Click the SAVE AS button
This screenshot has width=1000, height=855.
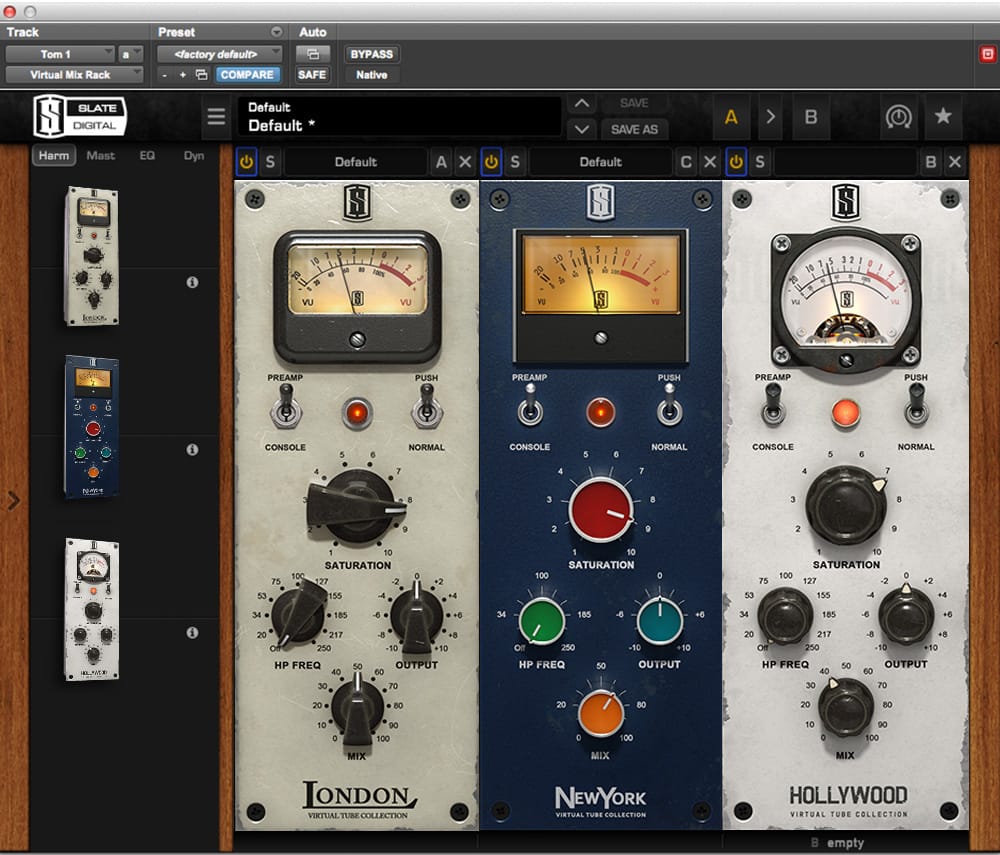coord(634,129)
